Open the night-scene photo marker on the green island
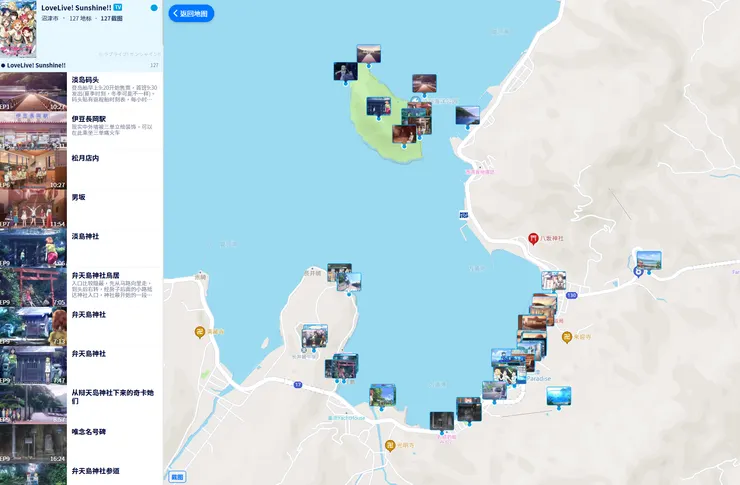Viewport: 740px width, 485px height. click(378, 107)
